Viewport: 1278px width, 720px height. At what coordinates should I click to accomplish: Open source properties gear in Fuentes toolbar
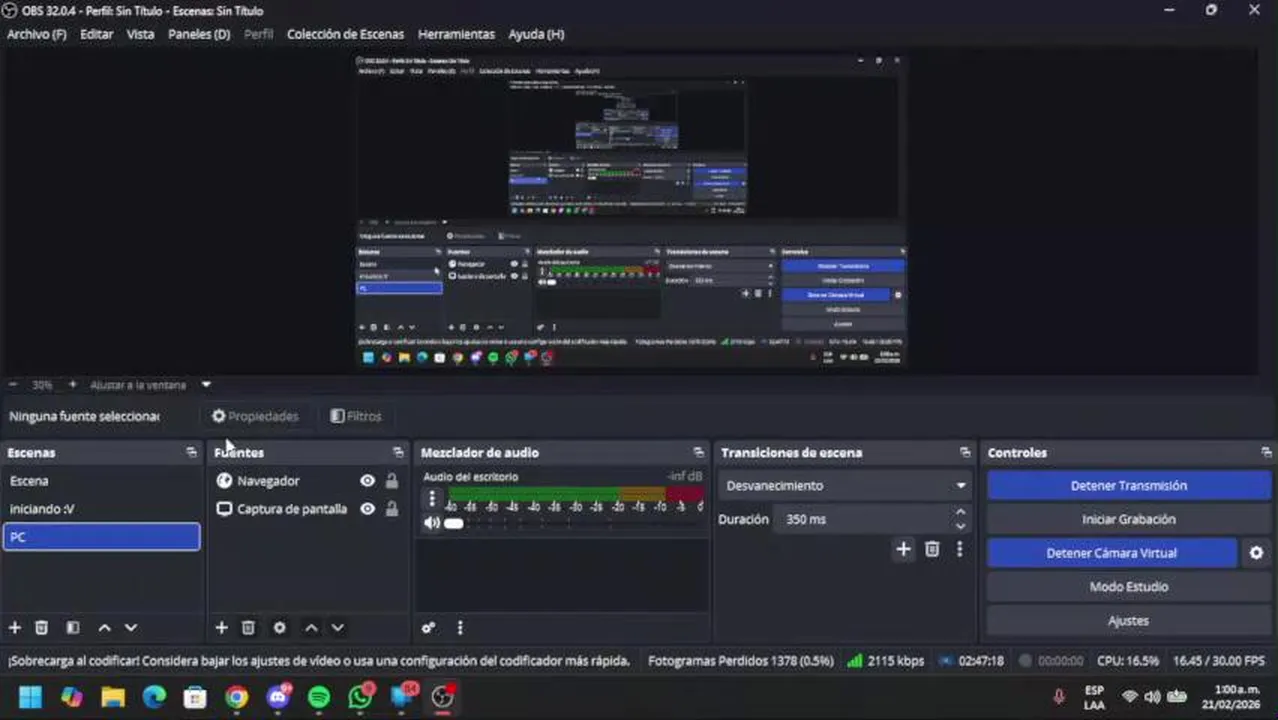point(280,628)
